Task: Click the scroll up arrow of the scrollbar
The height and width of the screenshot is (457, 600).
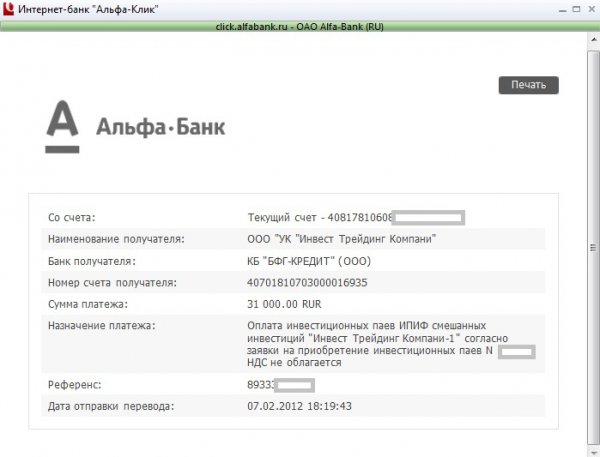Action: coord(594,39)
